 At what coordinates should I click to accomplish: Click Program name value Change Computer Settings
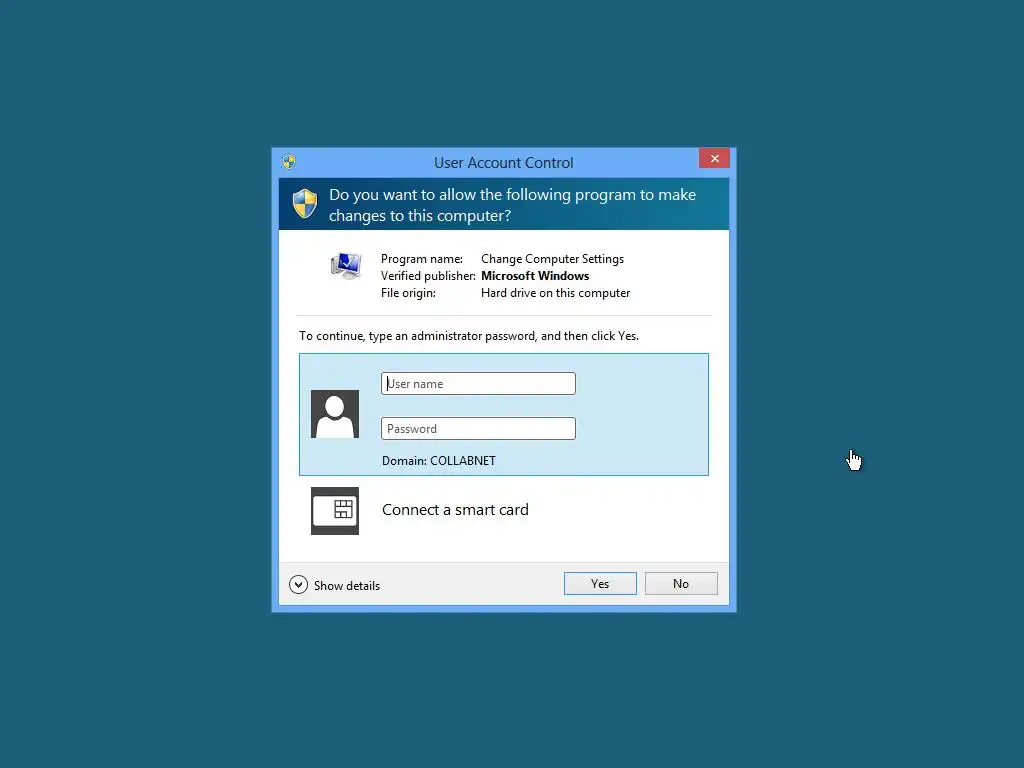[552, 259]
